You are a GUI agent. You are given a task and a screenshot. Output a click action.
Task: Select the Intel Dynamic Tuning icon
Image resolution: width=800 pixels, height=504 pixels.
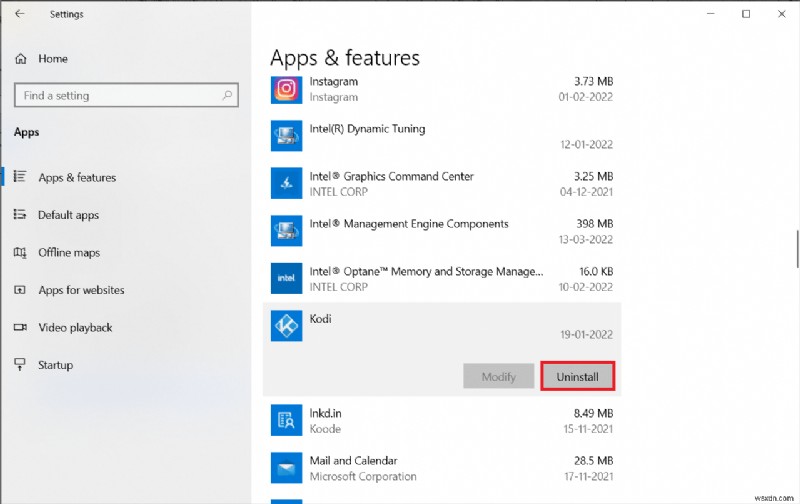[x=286, y=136]
